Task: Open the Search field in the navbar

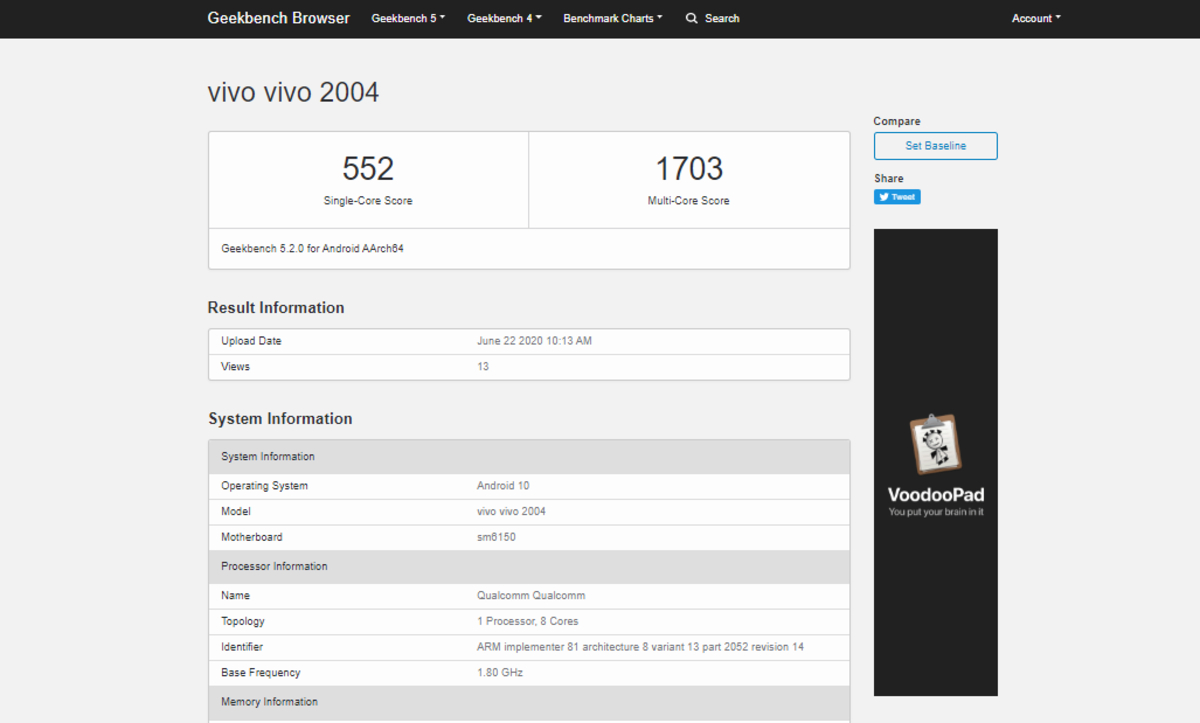Action: point(712,18)
